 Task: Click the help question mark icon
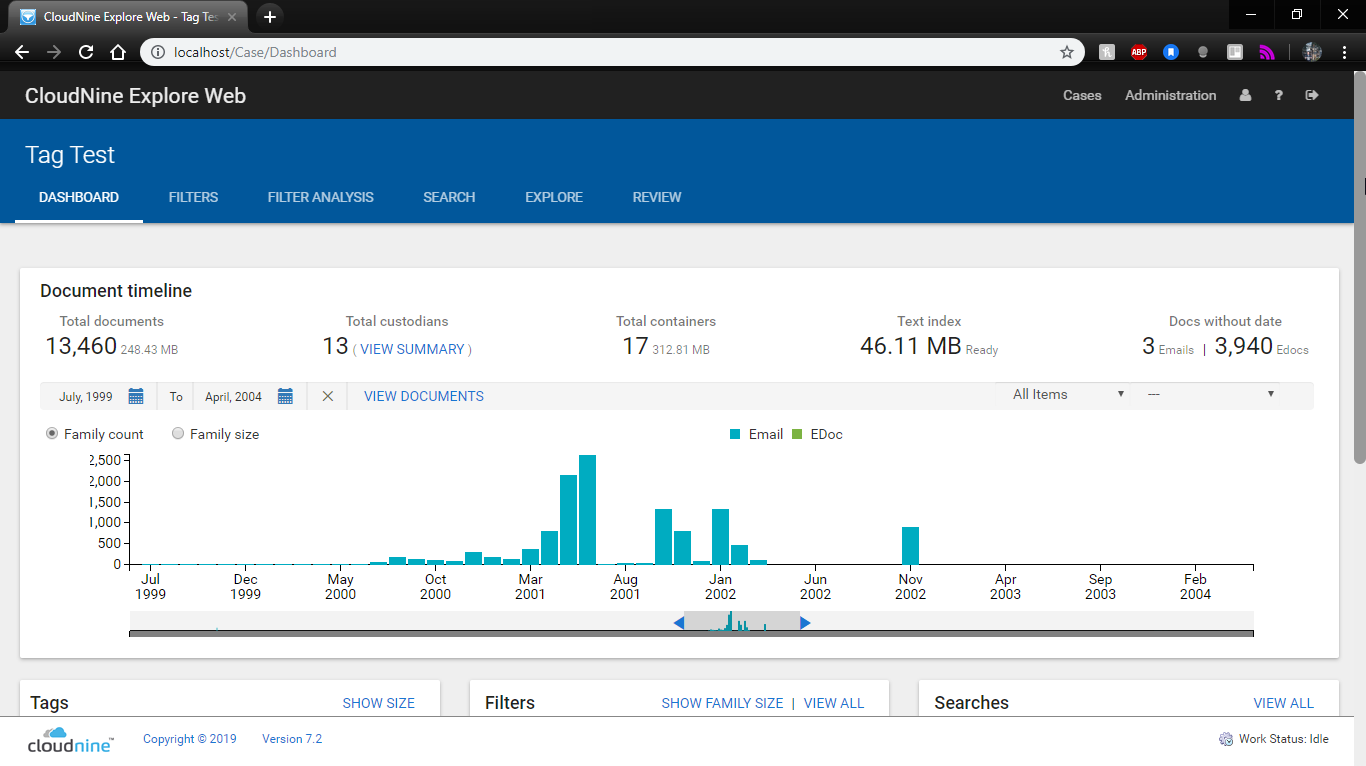[x=1278, y=95]
